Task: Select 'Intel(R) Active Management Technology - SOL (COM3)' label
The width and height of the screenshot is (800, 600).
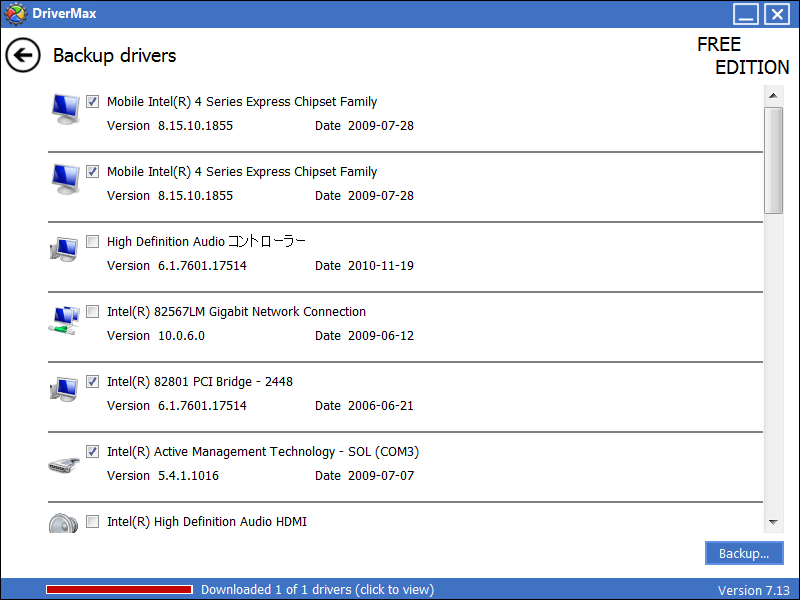Action: click(263, 452)
